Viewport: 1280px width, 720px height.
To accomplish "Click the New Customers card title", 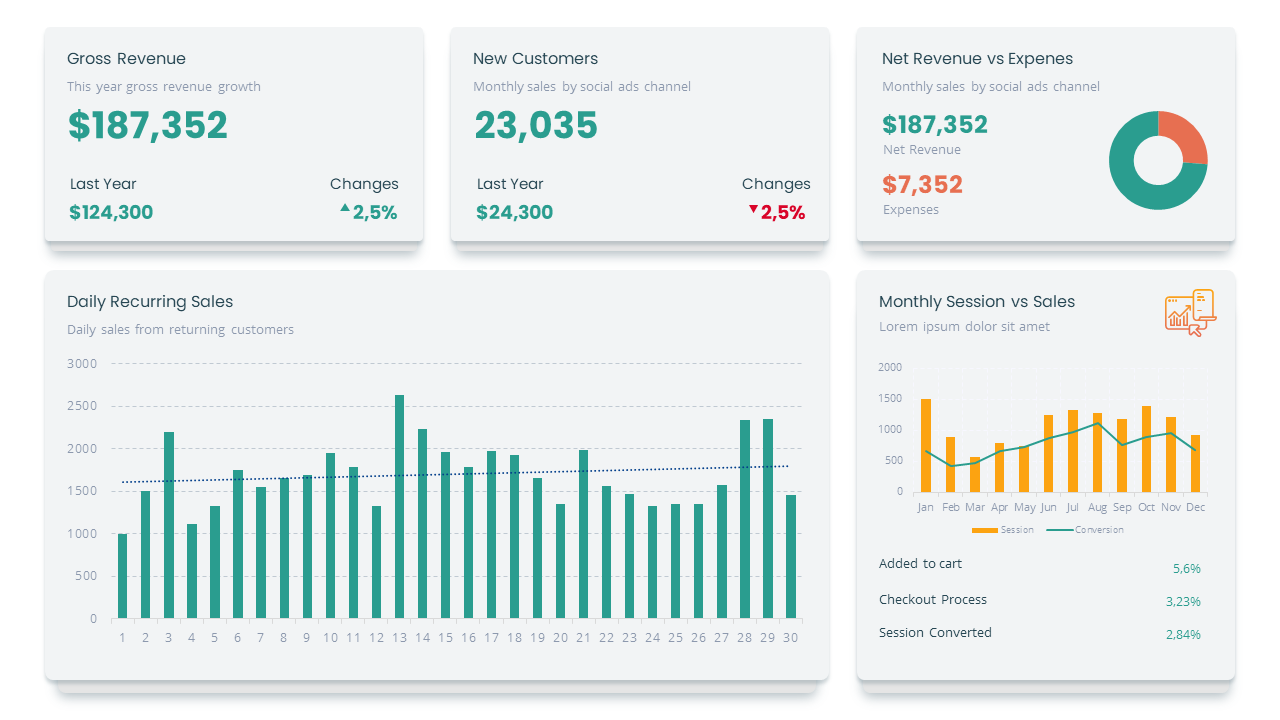I will tap(535, 59).
